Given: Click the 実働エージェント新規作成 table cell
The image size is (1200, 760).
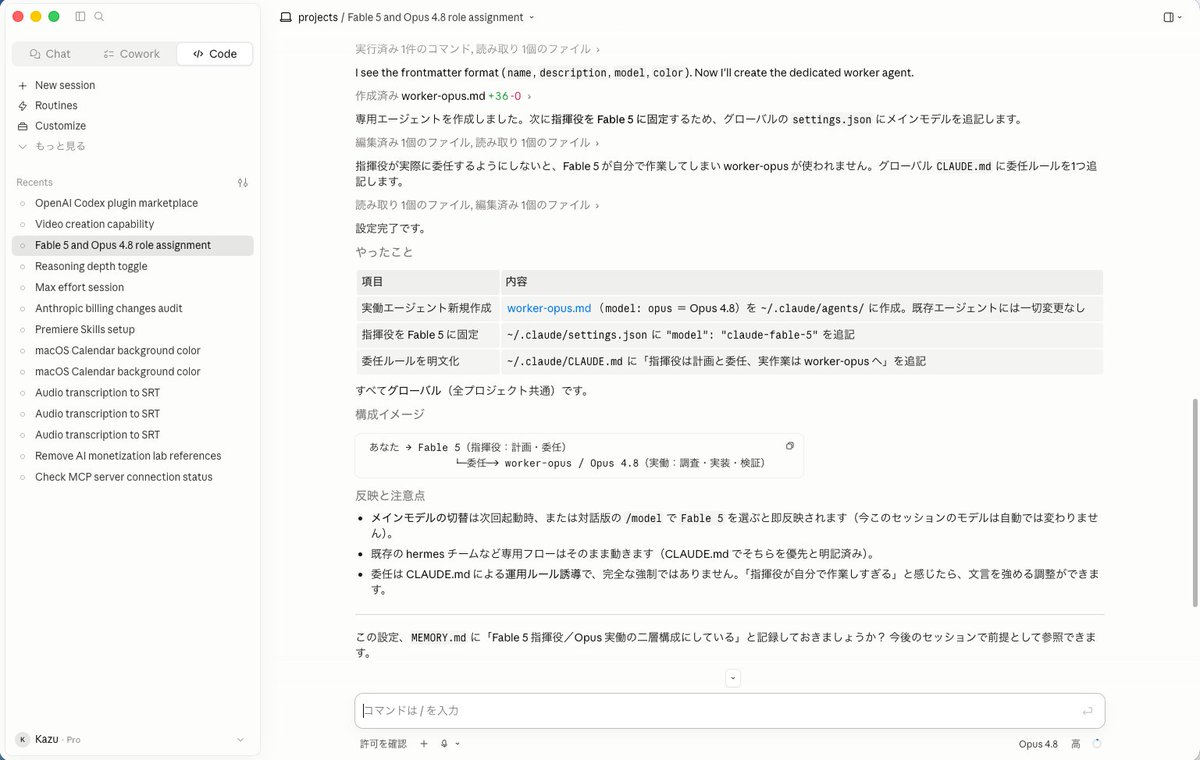Looking at the screenshot, I should (x=427, y=308).
